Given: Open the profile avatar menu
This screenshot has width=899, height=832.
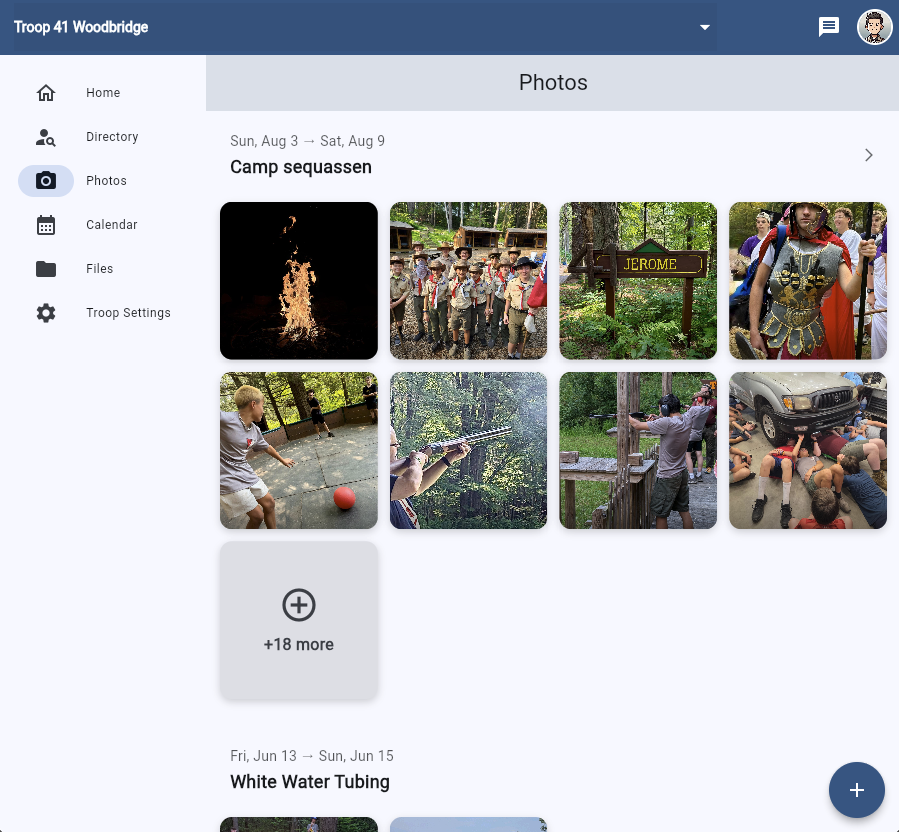Looking at the screenshot, I should point(875,27).
